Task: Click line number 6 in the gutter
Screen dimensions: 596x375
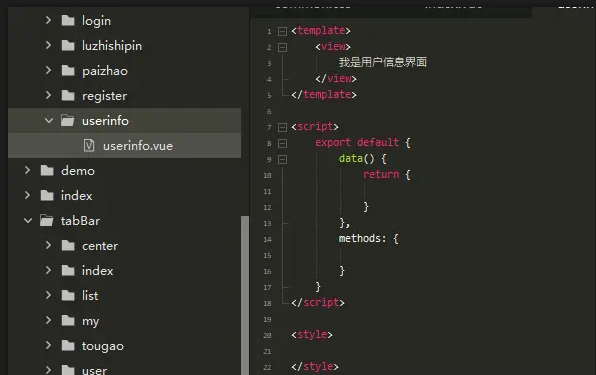Action: [x=269, y=111]
